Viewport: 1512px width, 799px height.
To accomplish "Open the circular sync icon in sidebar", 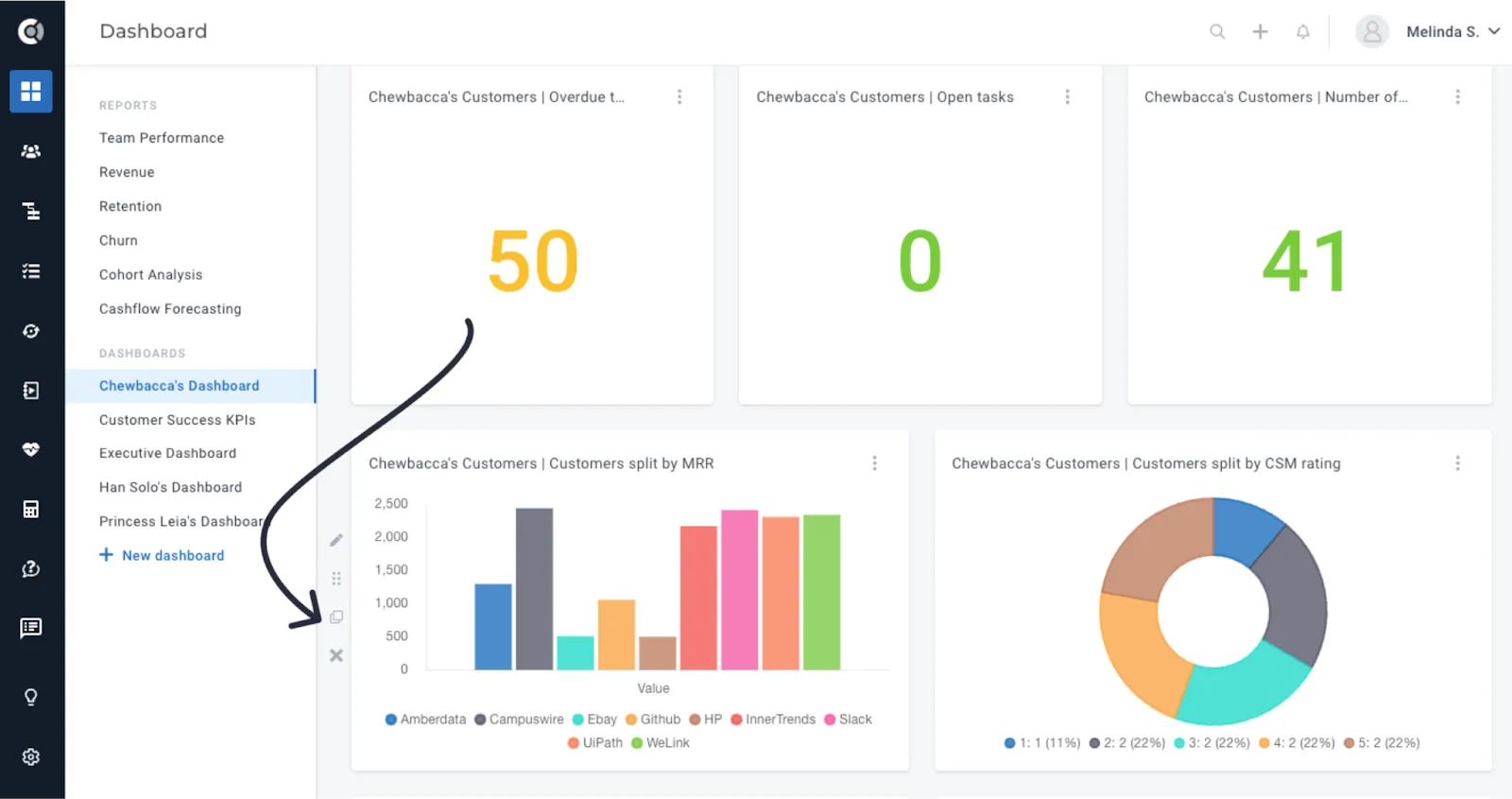I will pyautogui.click(x=31, y=331).
